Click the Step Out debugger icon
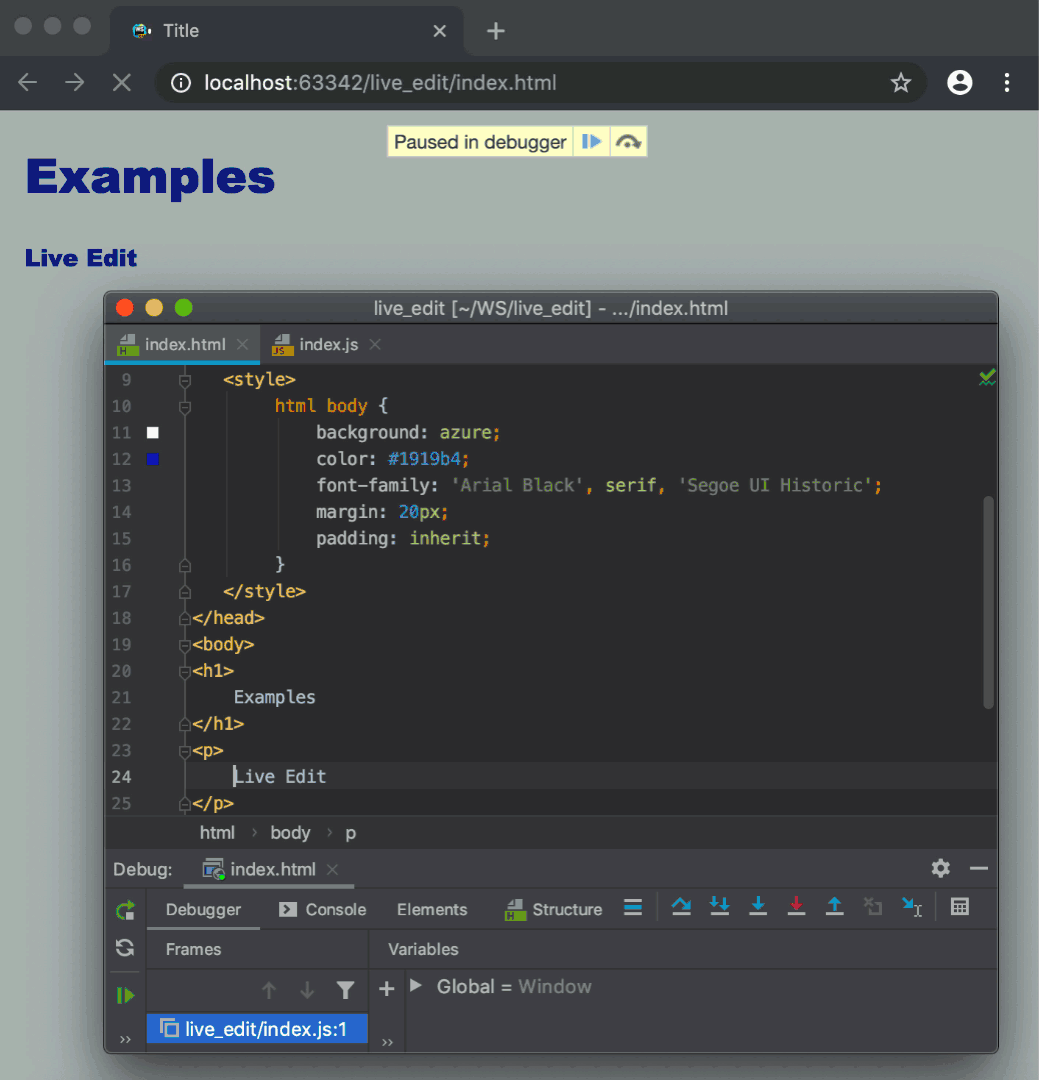1039x1080 pixels. pos(835,907)
